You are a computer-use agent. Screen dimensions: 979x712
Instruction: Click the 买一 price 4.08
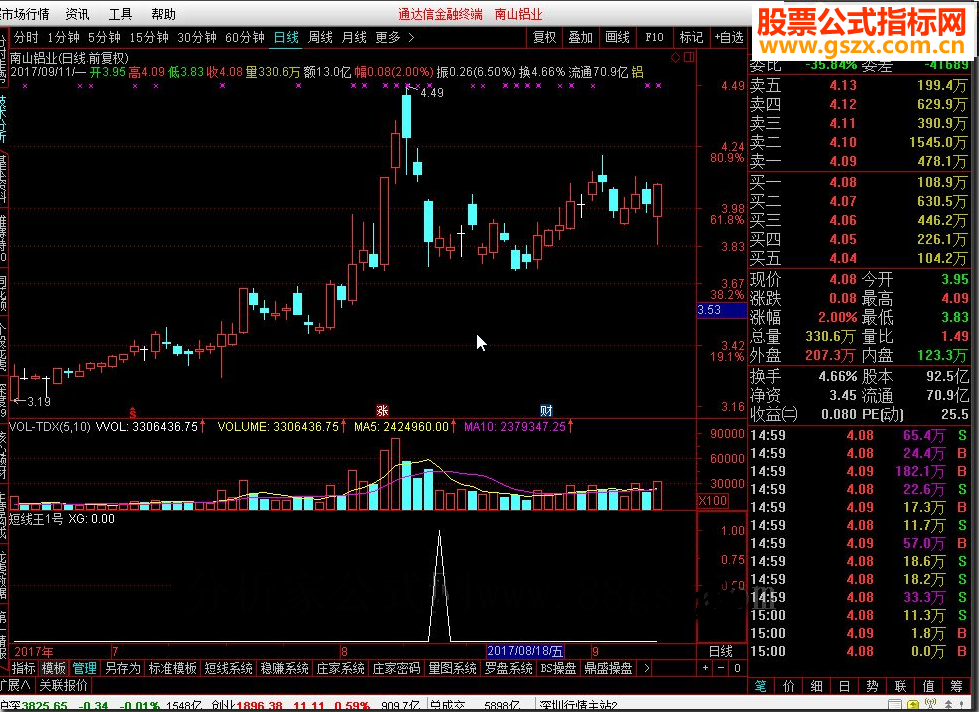click(x=843, y=182)
